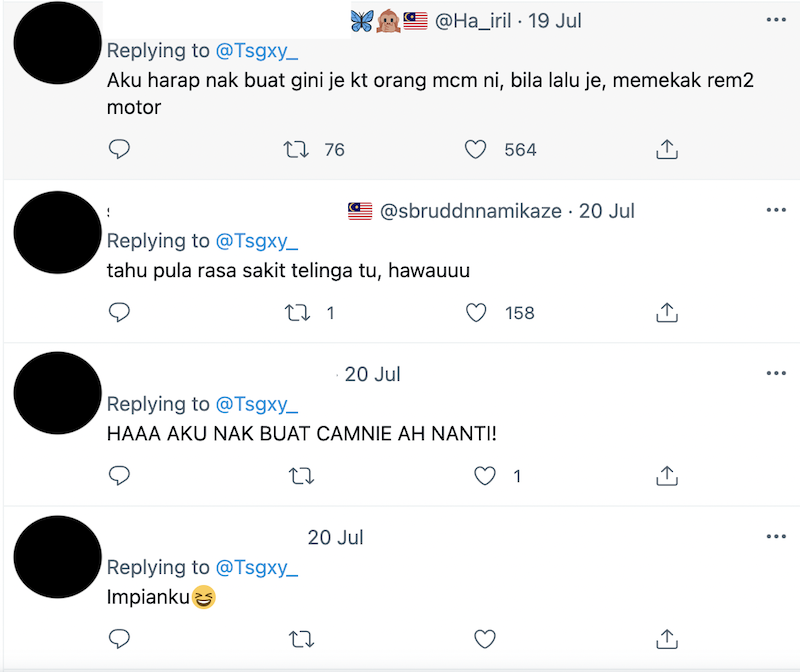Like the tweet with 158 likes

(x=476, y=313)
